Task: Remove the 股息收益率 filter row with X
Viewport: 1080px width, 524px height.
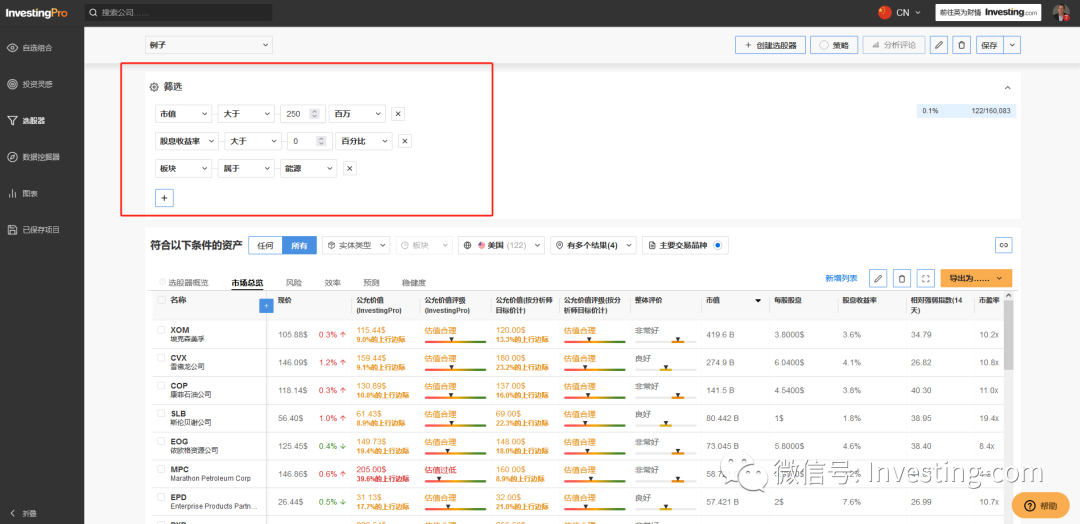Action: point(405,141)
